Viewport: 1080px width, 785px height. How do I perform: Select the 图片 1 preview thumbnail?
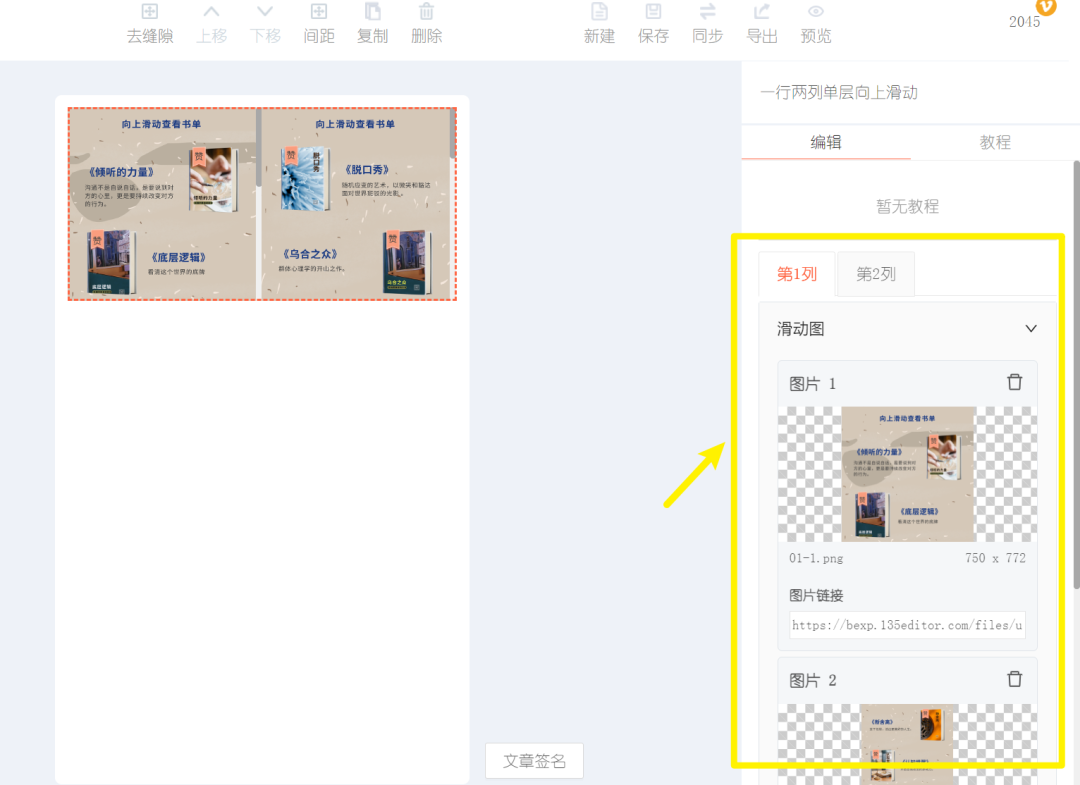click(x=907, y=474)
